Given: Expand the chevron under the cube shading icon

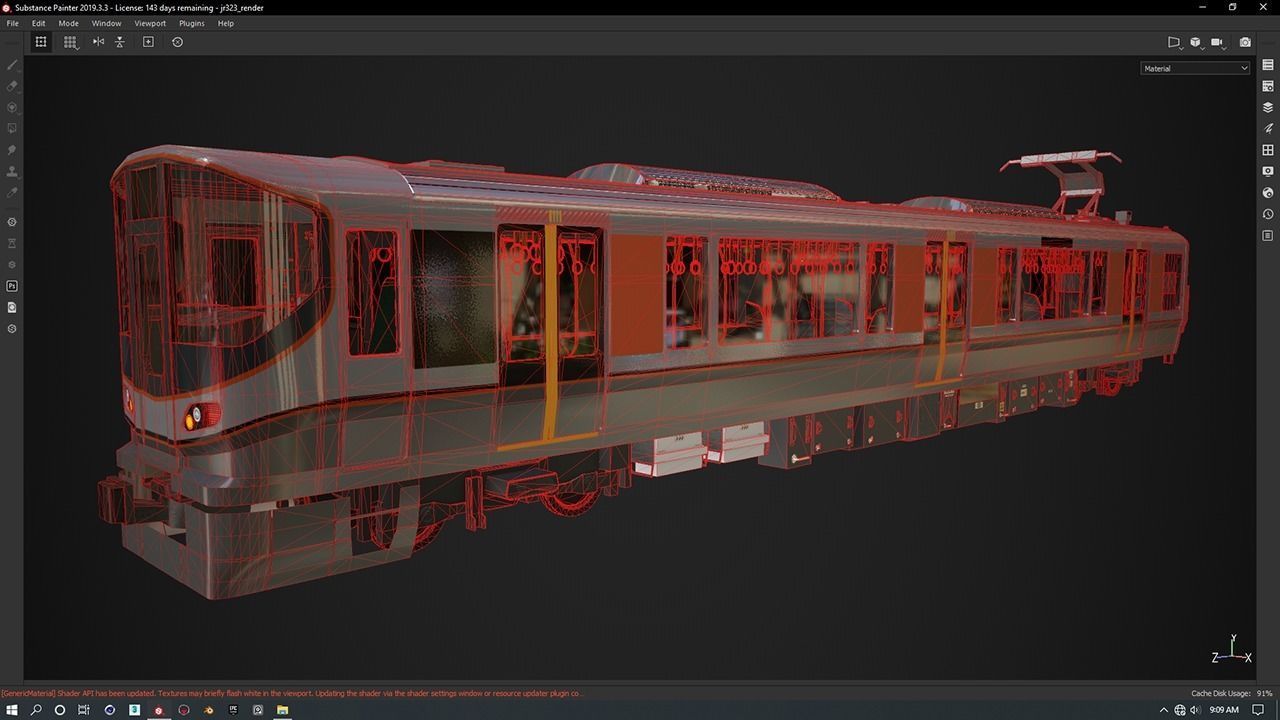Looking at the screenshot, I should pyautogui.click(x=1201, y=49).
